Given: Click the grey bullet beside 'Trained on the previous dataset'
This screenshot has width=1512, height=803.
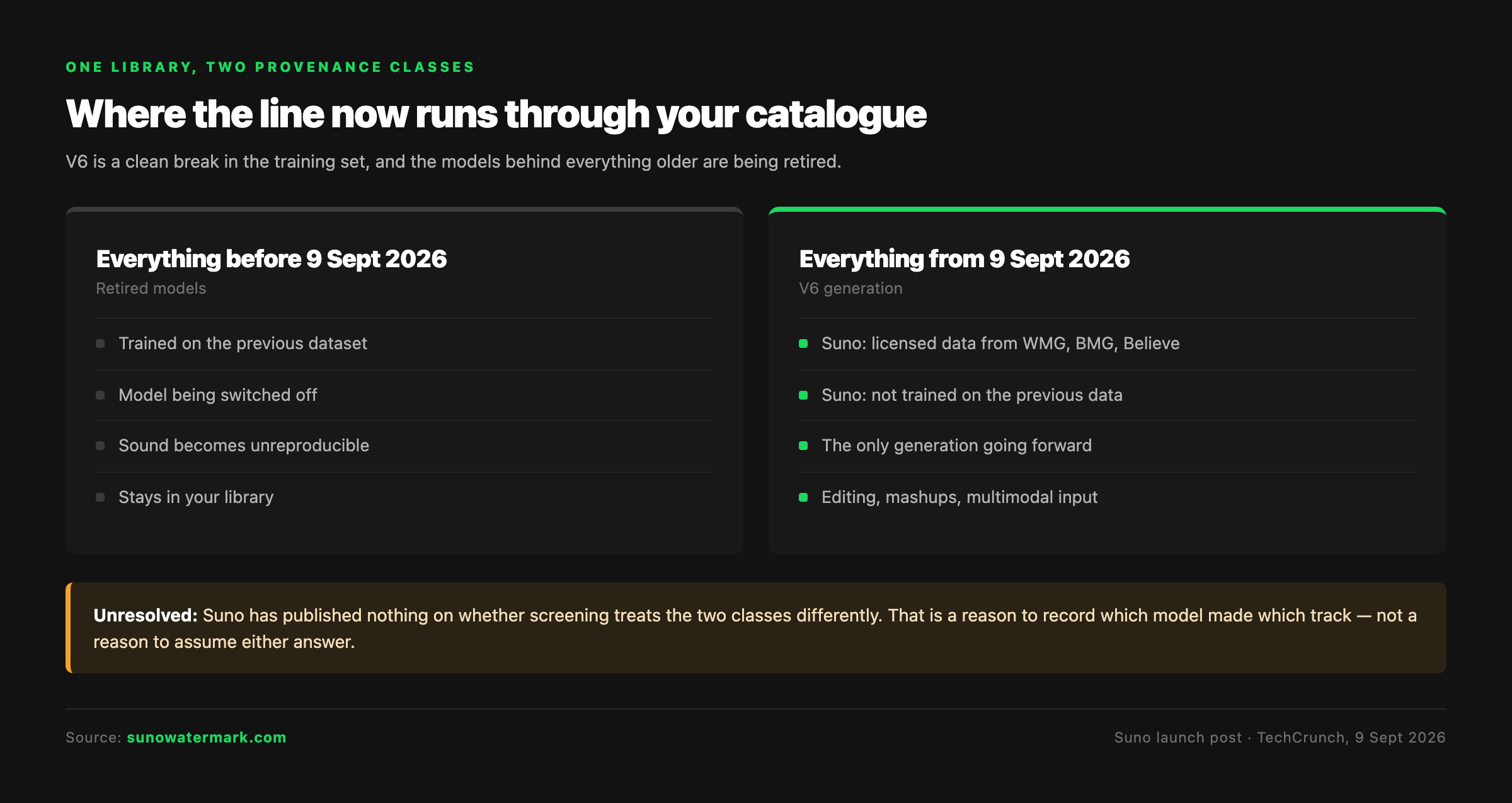Looking at the screenshot, I should tap(100, 344).
